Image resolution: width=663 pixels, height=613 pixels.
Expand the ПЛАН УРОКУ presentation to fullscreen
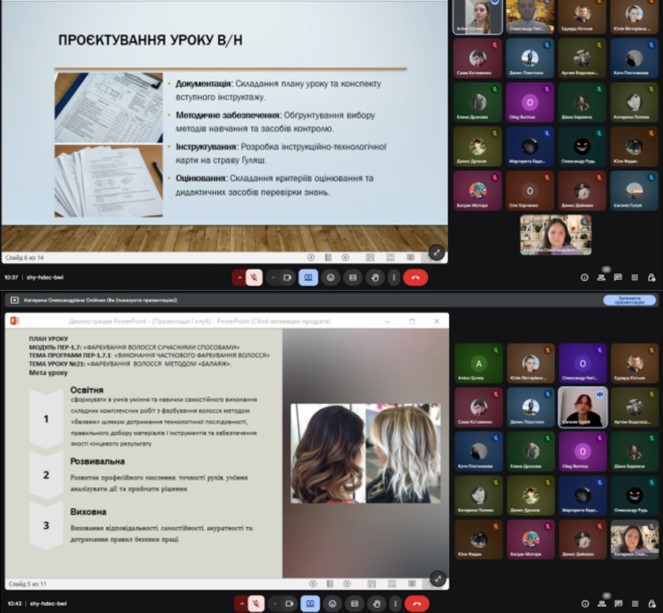[x=436, y=579]
